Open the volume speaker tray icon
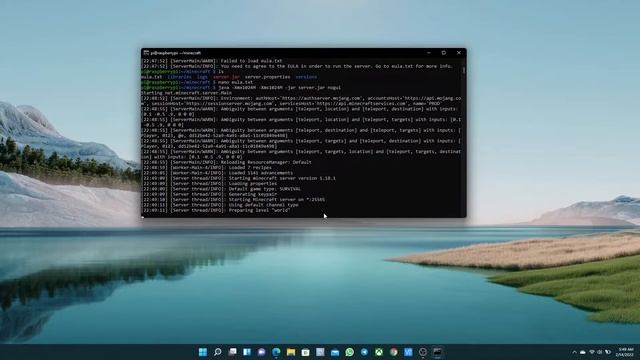Screen dimensions: 640x360 click(600, 352)
